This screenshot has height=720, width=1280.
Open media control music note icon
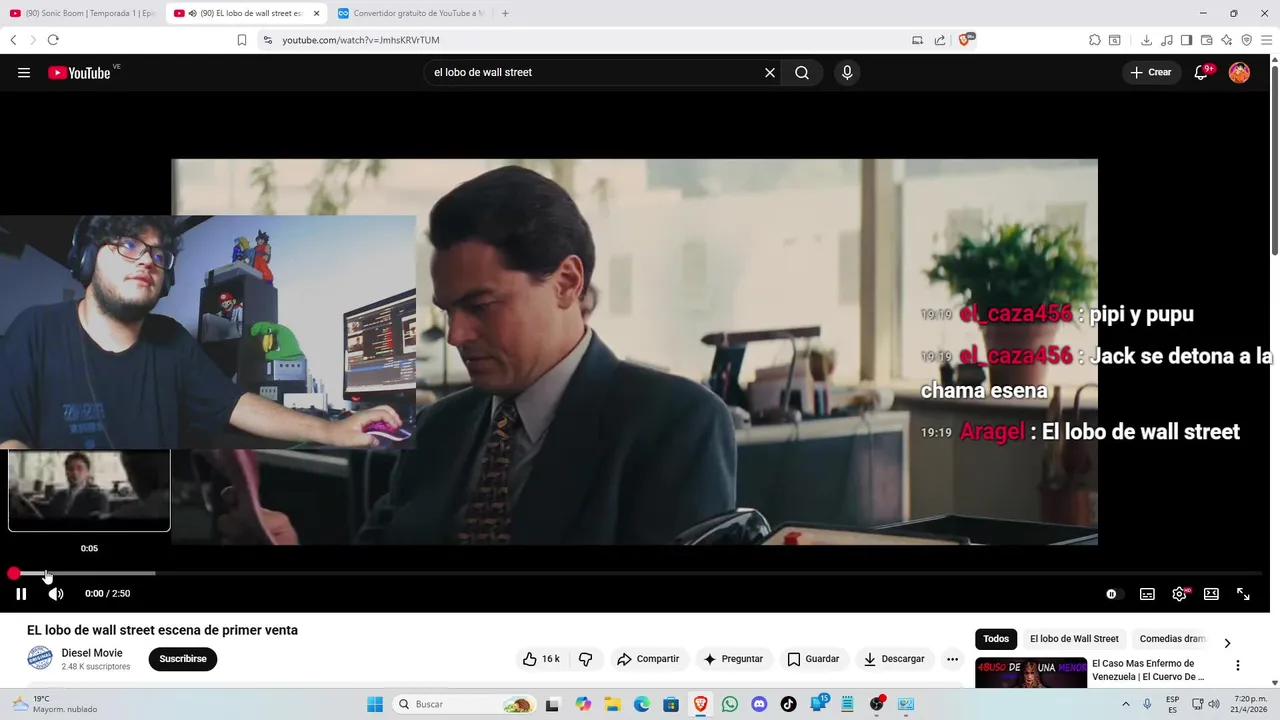(x=1167, y=40)
